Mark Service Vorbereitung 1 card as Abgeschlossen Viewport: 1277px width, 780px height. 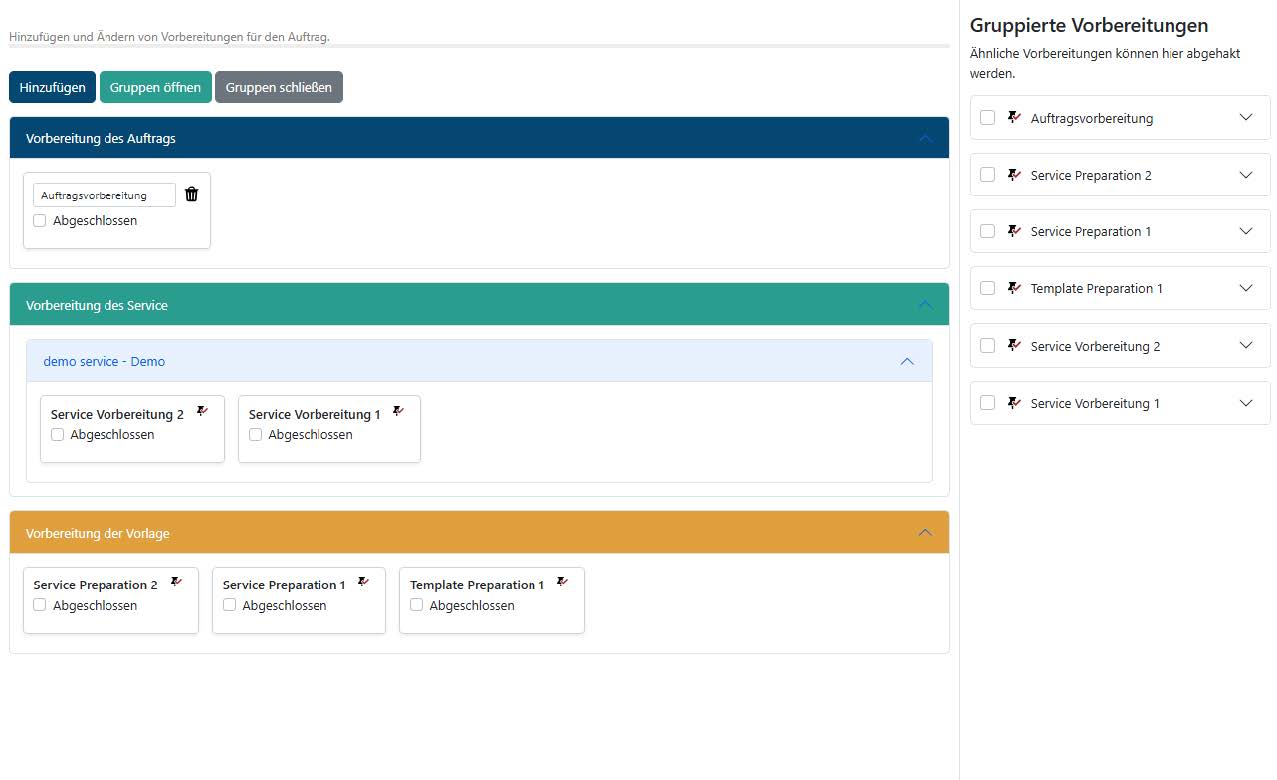point(256,435)
